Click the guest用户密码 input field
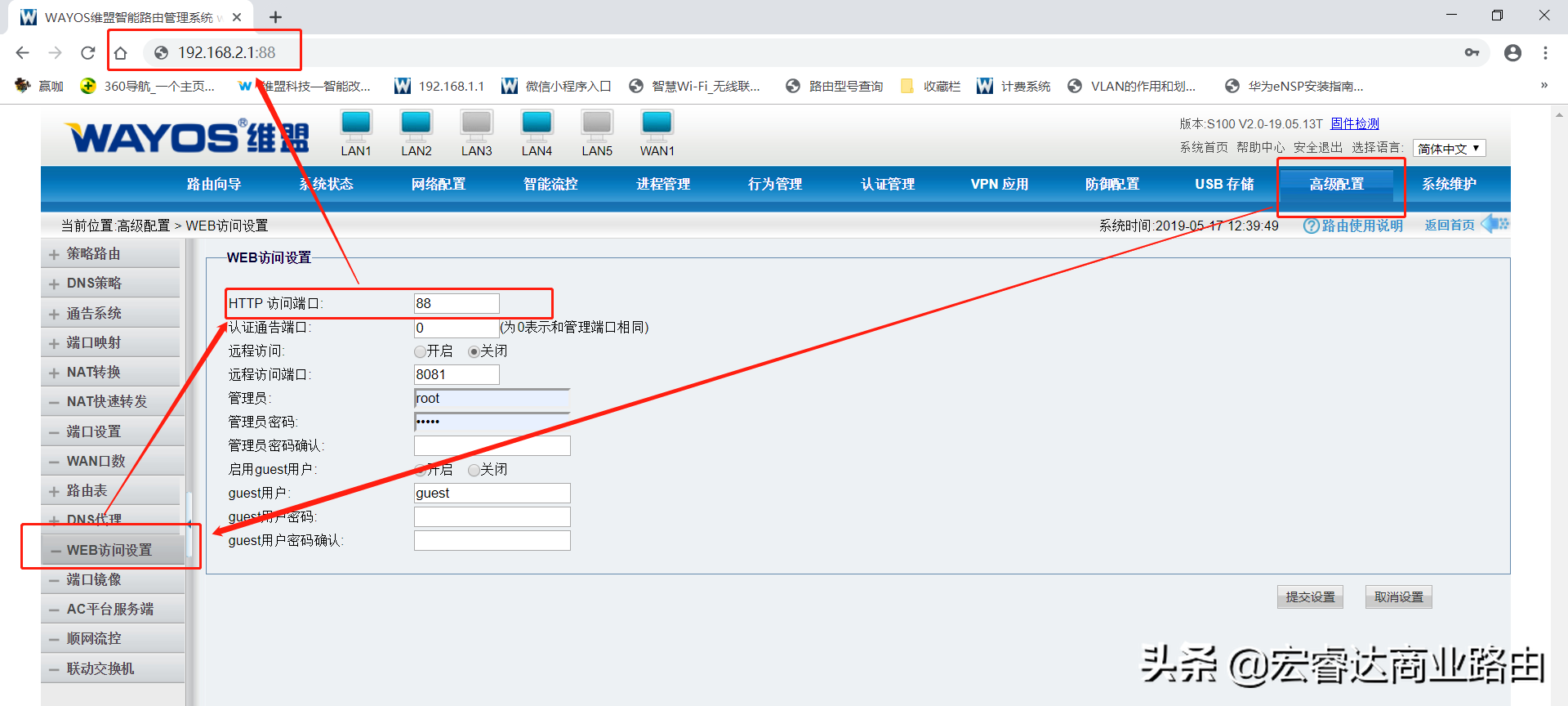The width and height of the screenshot is (1568, 706). [x=492, y=517]
